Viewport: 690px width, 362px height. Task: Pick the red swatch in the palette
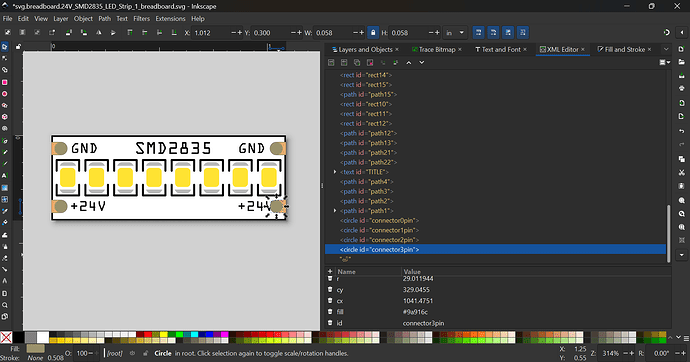148,335
